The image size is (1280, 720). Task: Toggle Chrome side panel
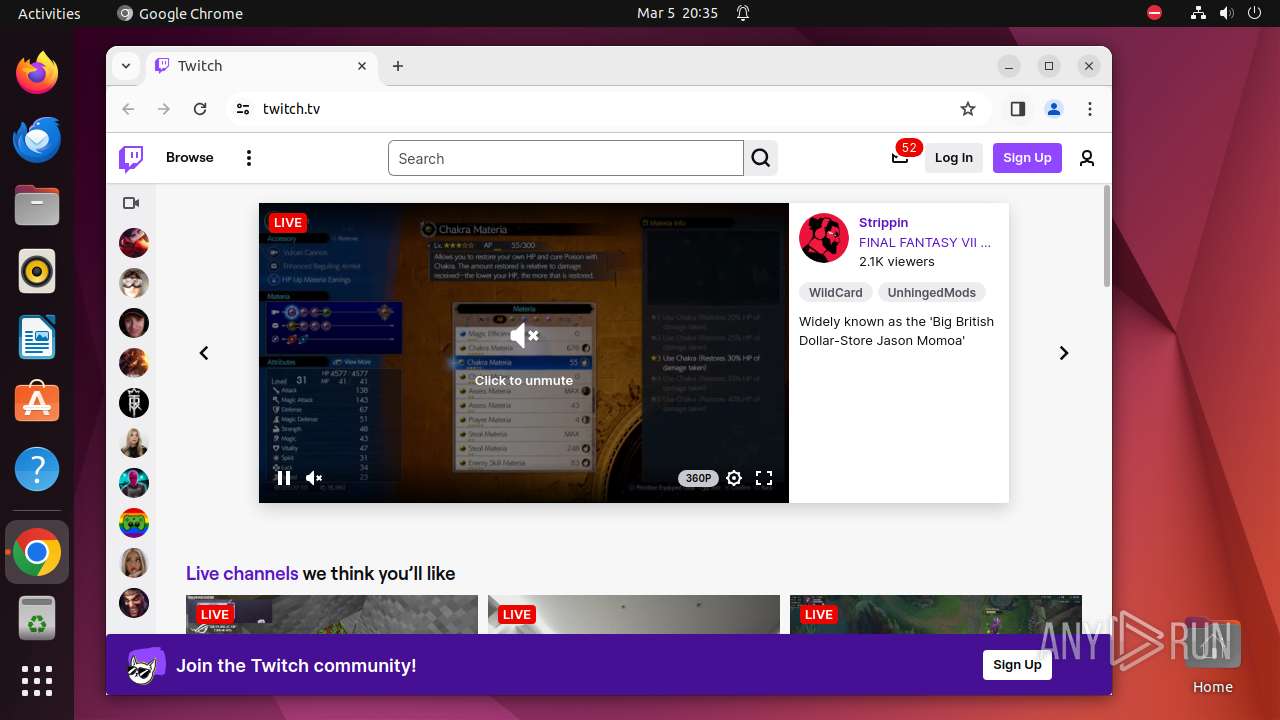point(1018,109)
